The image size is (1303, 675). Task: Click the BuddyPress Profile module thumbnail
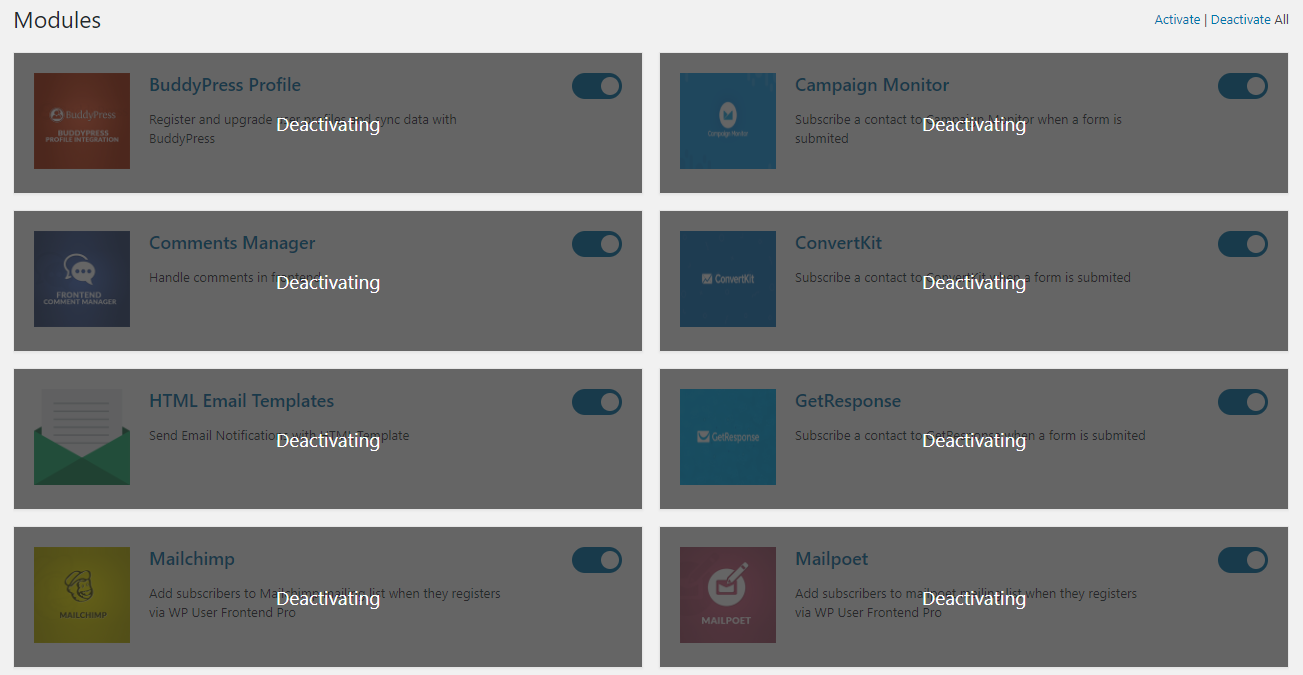(82, 121)
